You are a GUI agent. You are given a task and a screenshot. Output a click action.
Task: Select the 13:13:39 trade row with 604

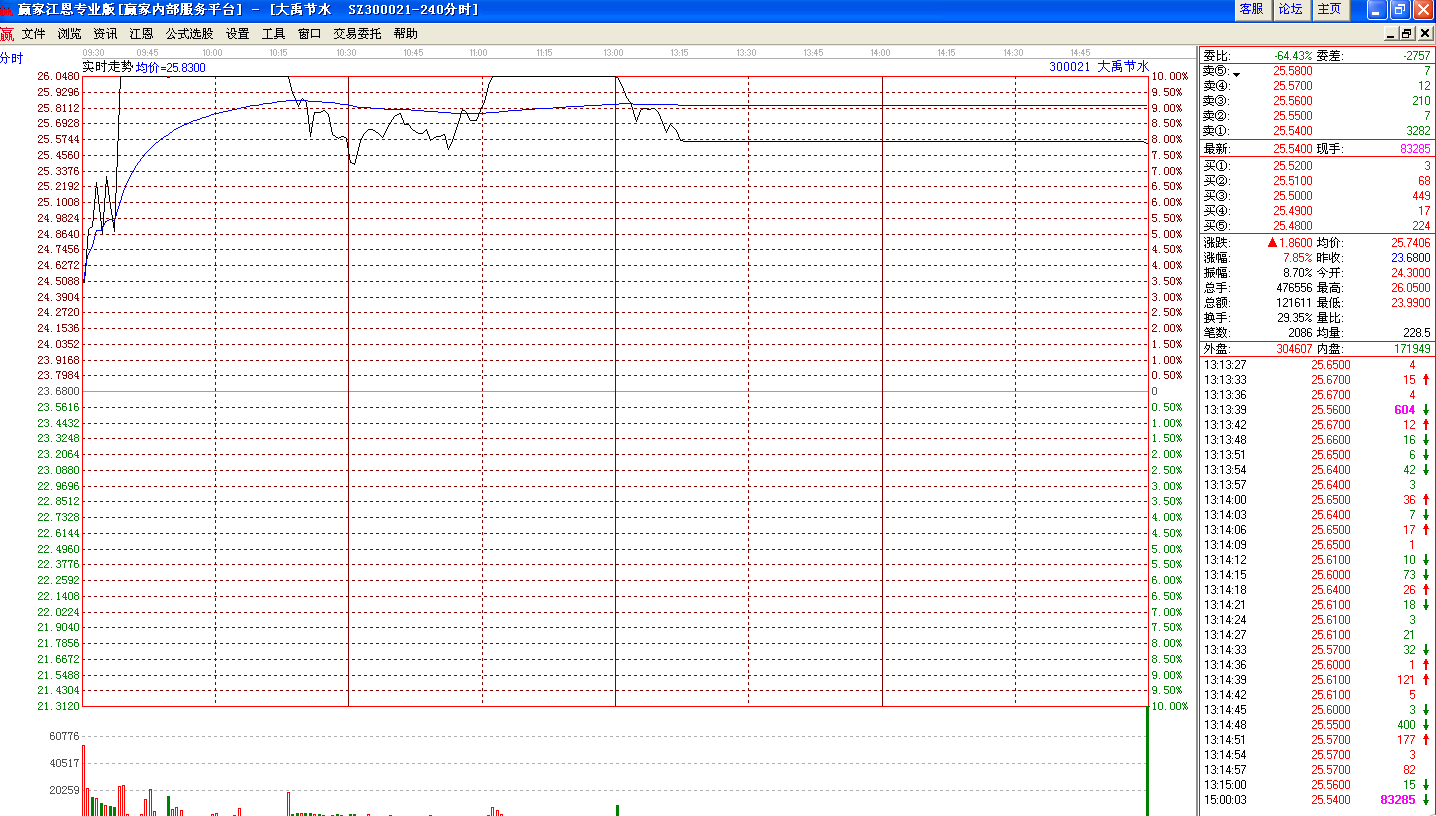pos(1317,410)
